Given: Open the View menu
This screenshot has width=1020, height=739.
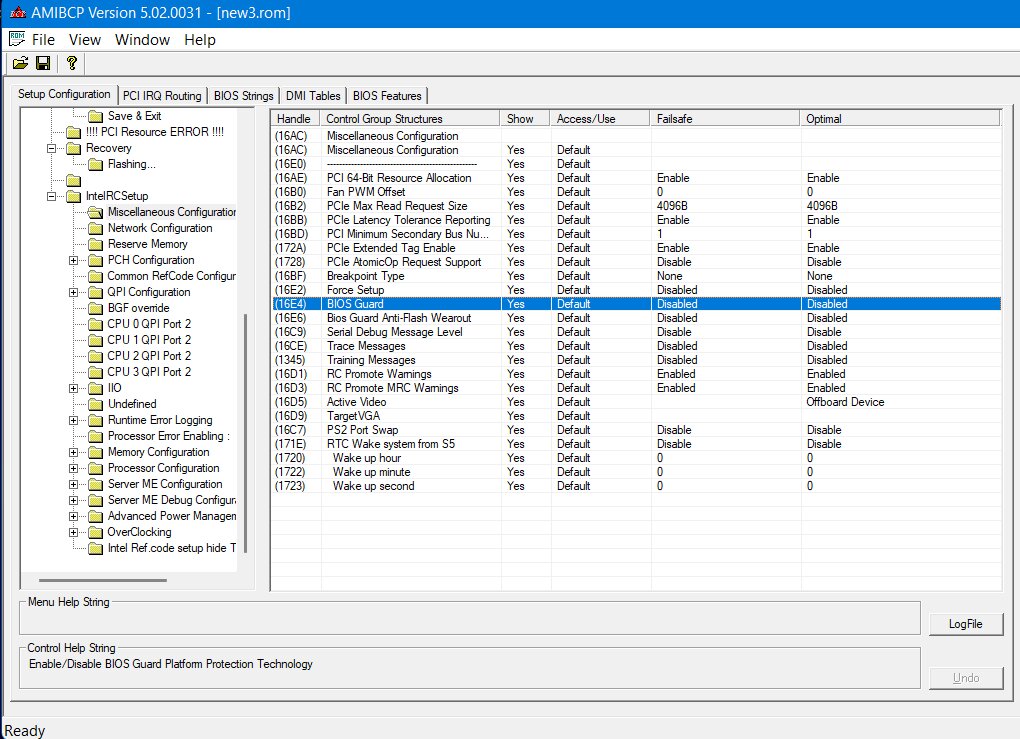Looking at the screenshot, I should click(x=85, y=40).
